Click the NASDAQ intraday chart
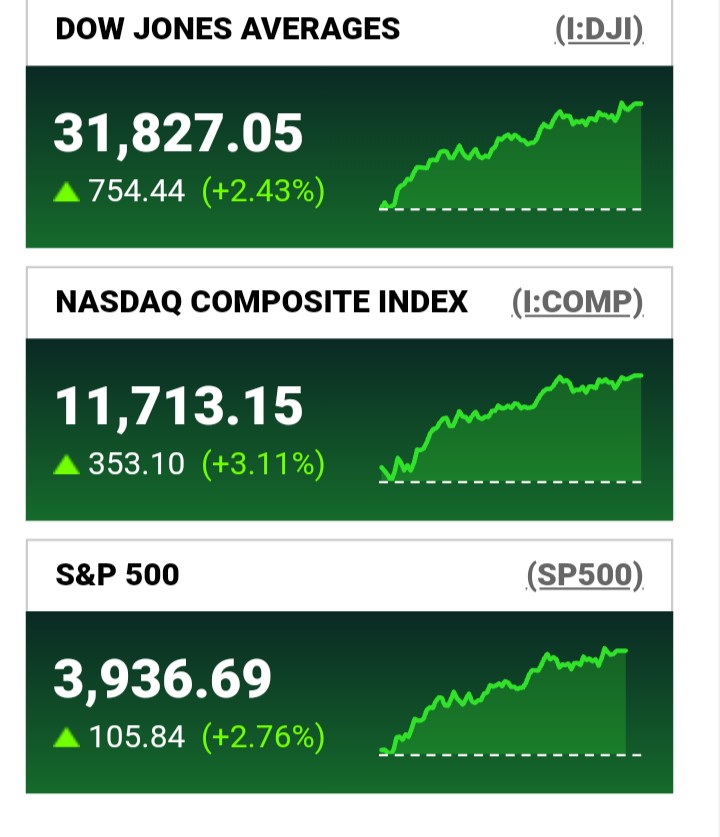720x837 pixels. [511, 430]
